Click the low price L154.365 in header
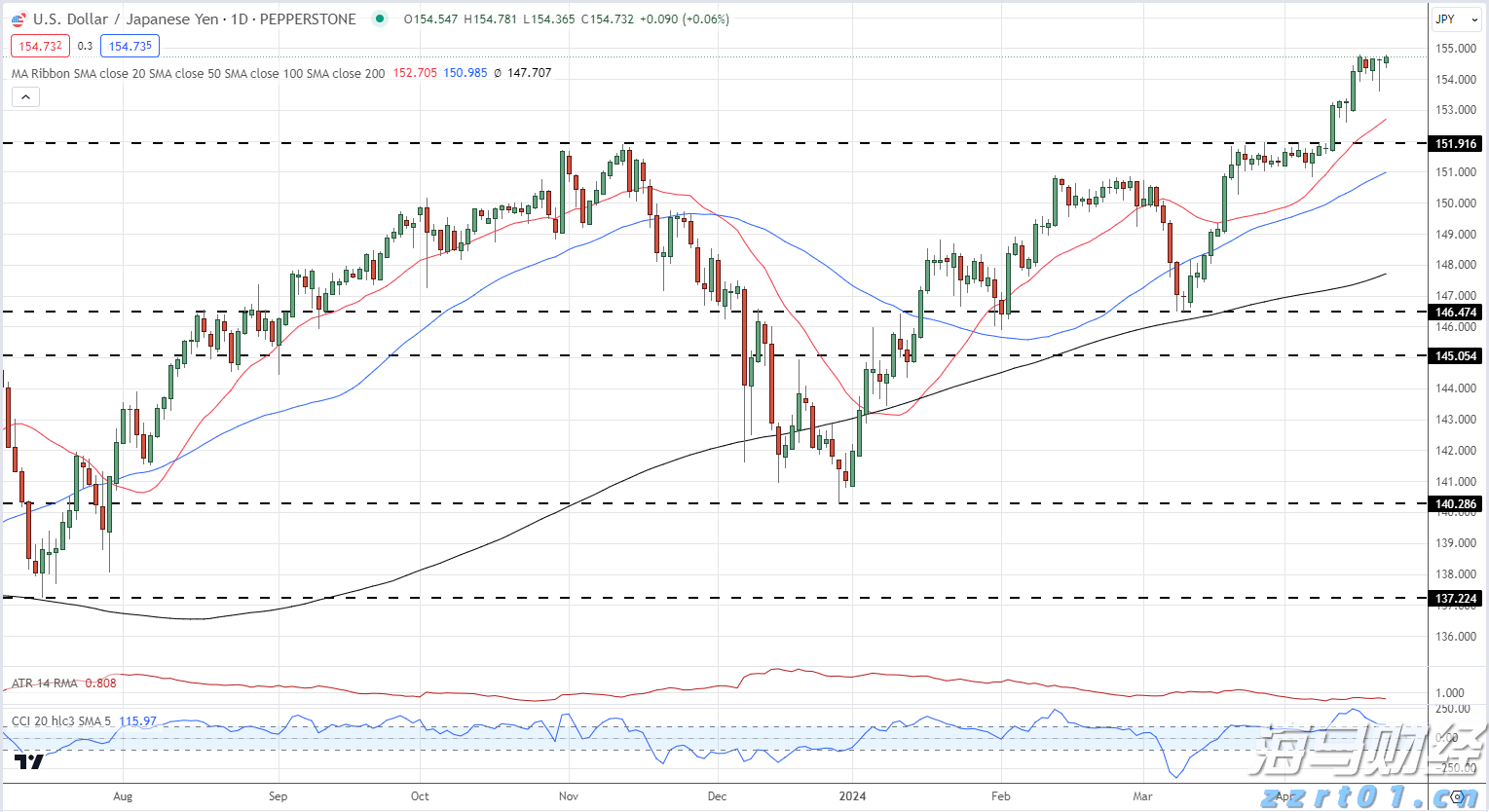Image resolution: width=1489 pixels, height=812 pixels. [549, 19]
